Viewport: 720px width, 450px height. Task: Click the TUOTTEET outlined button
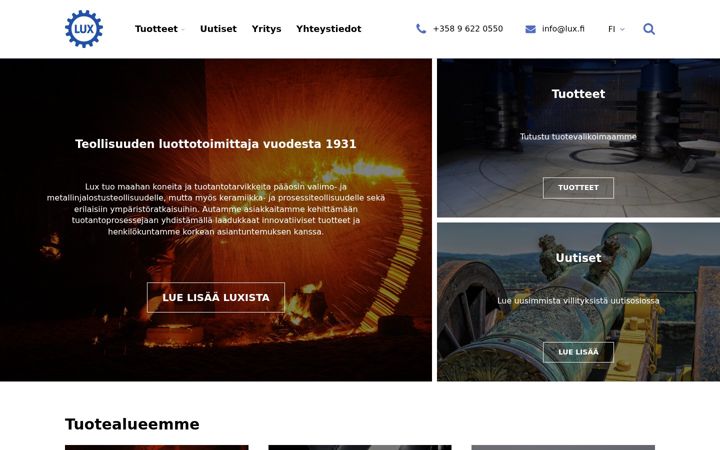578,188
